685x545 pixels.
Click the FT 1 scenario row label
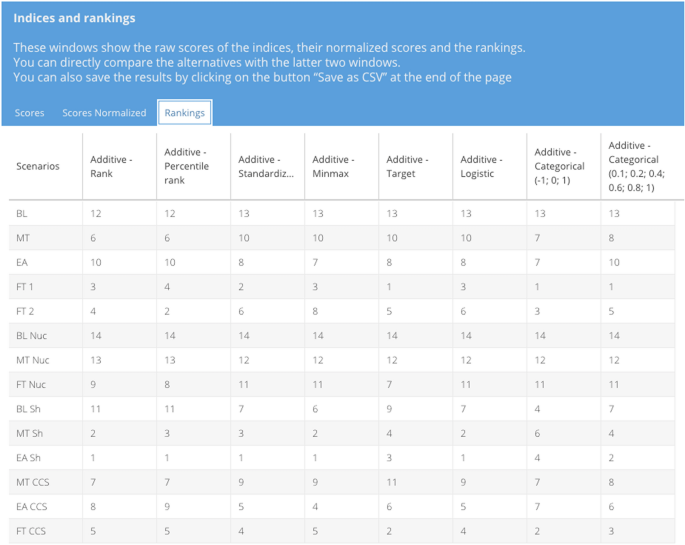26,287
